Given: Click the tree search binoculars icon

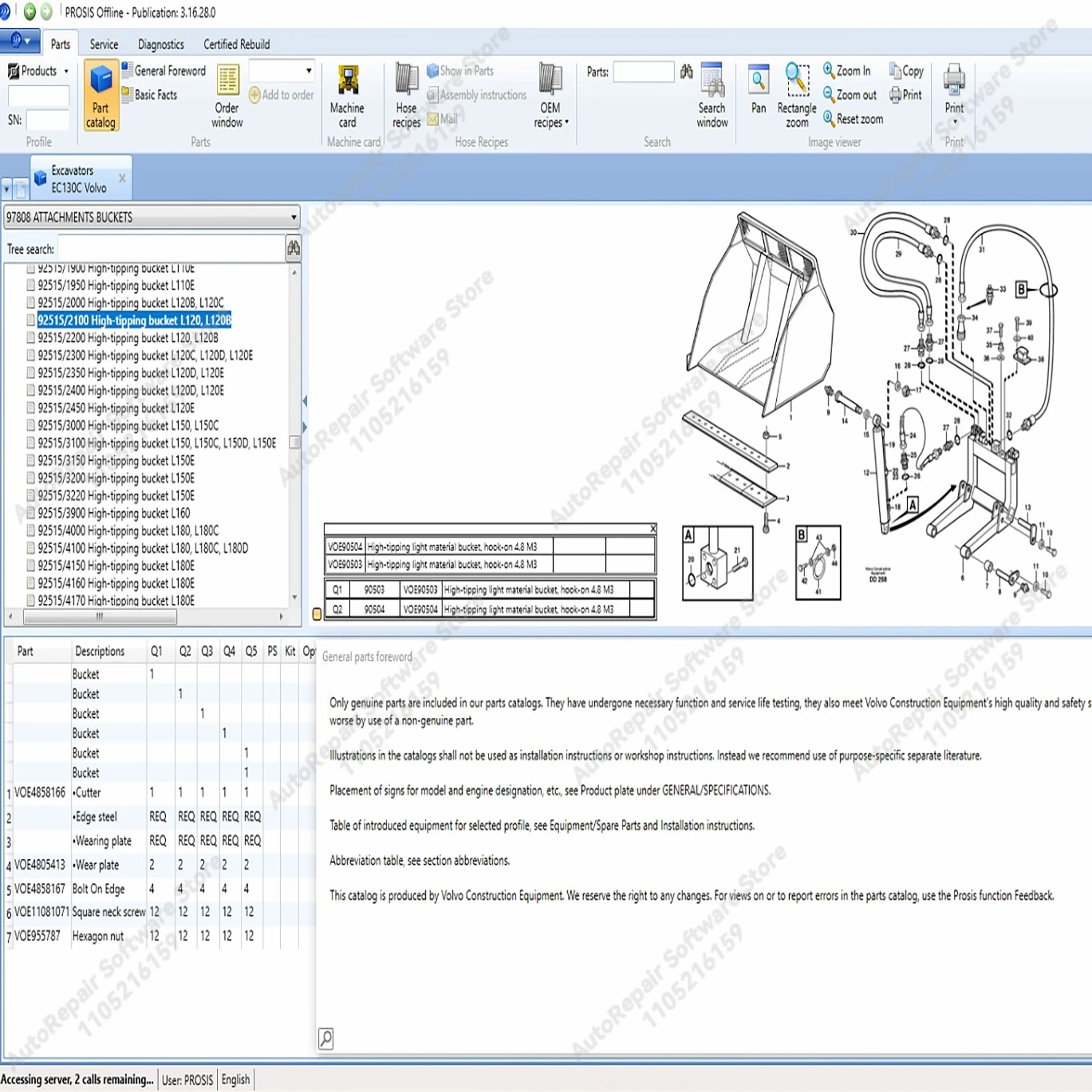Looking at the screenshot, I should pyautogui.click(x=294, y=249).
